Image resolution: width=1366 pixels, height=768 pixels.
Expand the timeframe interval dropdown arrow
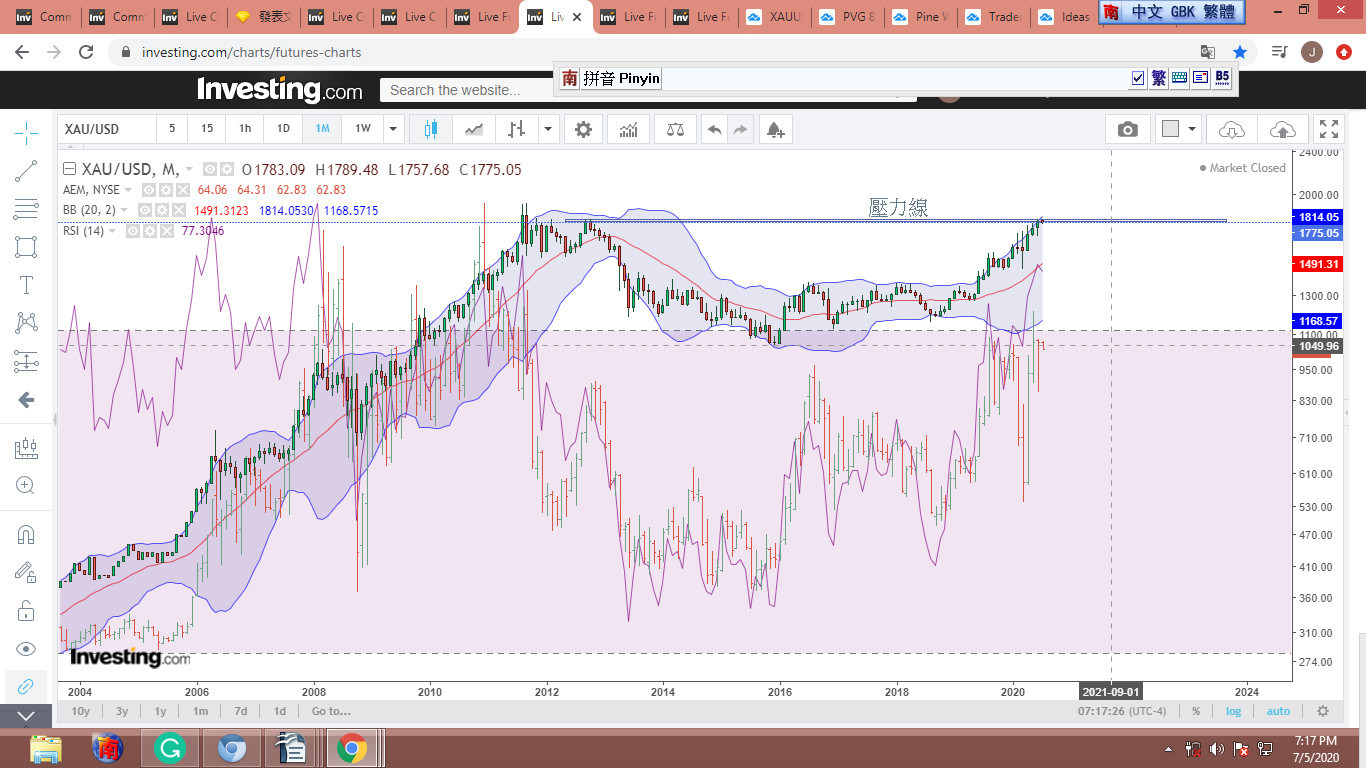click(394, 129)
